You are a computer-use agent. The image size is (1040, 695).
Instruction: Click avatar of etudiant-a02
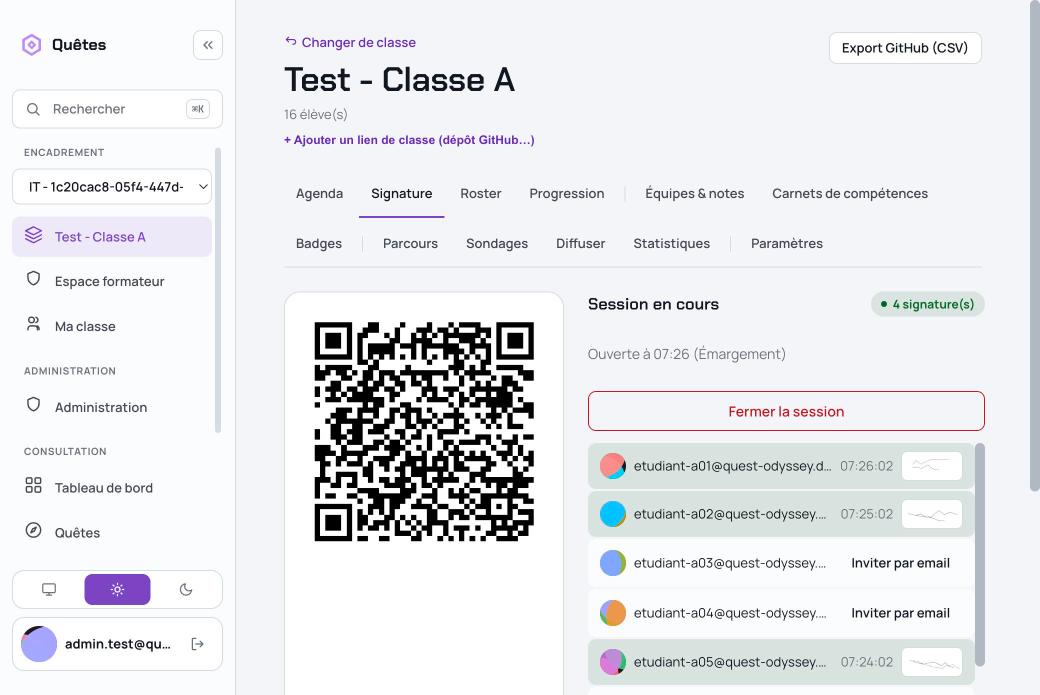[x=613, y=514]
